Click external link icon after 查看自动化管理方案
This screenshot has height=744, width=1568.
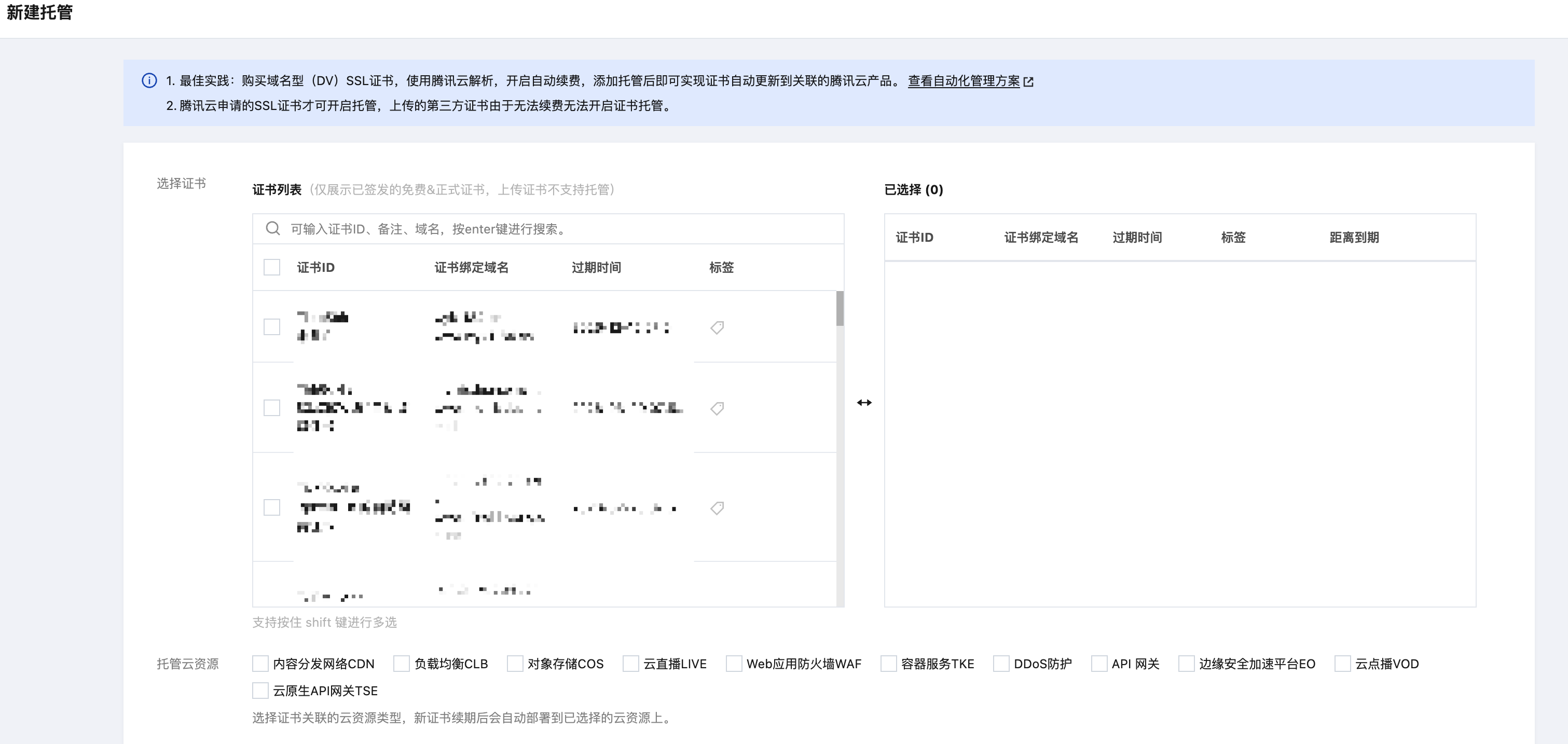[x=1029, y=81]
